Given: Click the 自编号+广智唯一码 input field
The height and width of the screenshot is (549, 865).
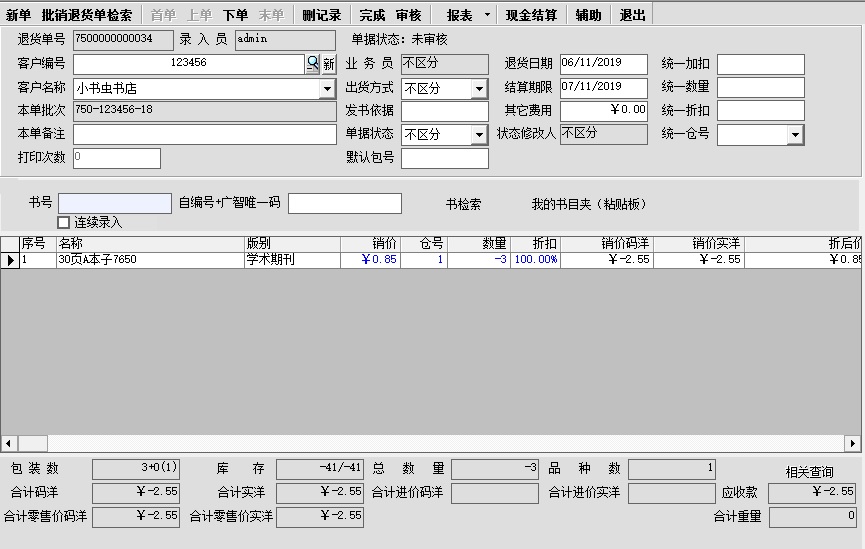Looking at the screenshot, I should [345, 203].
